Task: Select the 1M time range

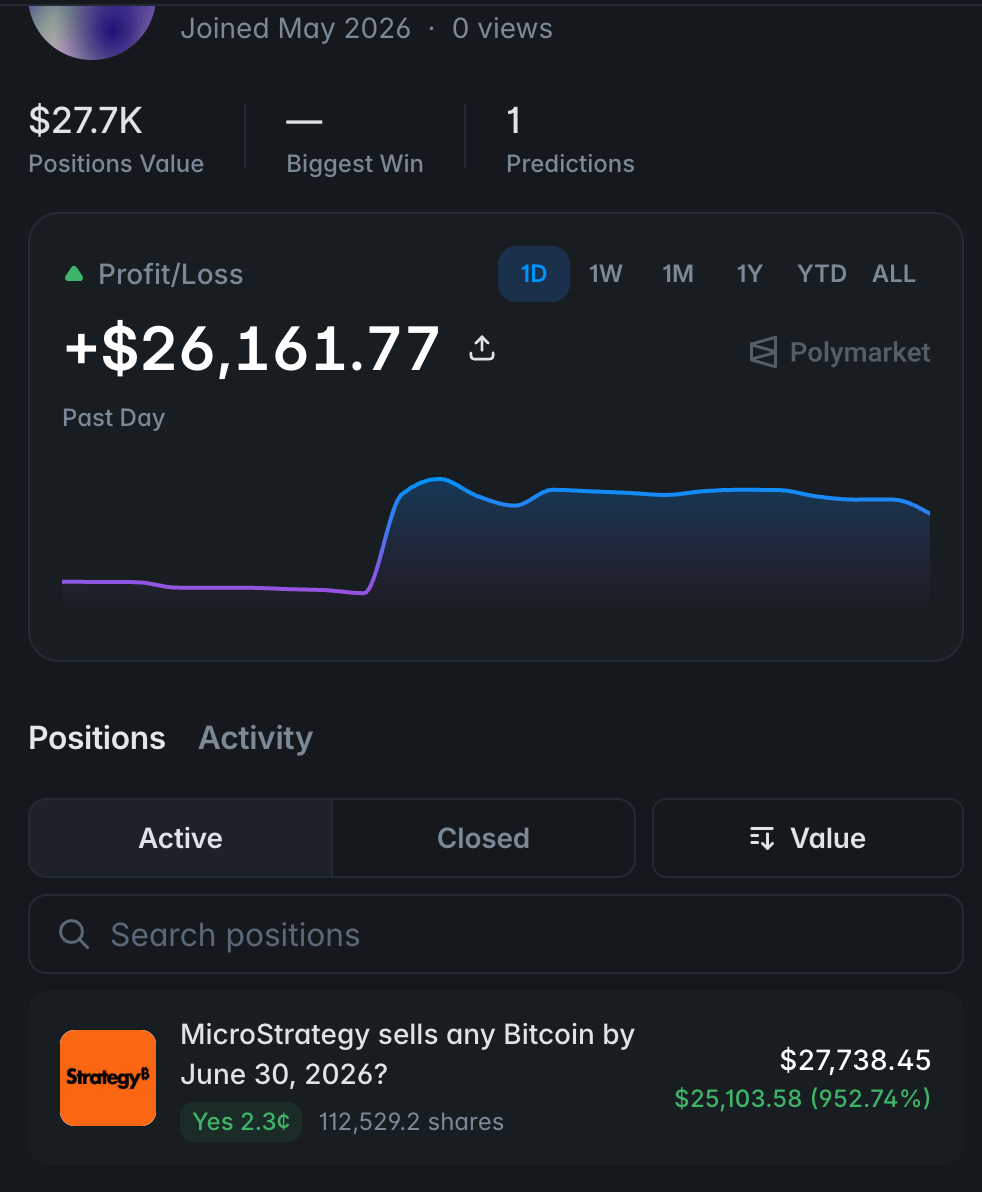Action: point(678,274)
